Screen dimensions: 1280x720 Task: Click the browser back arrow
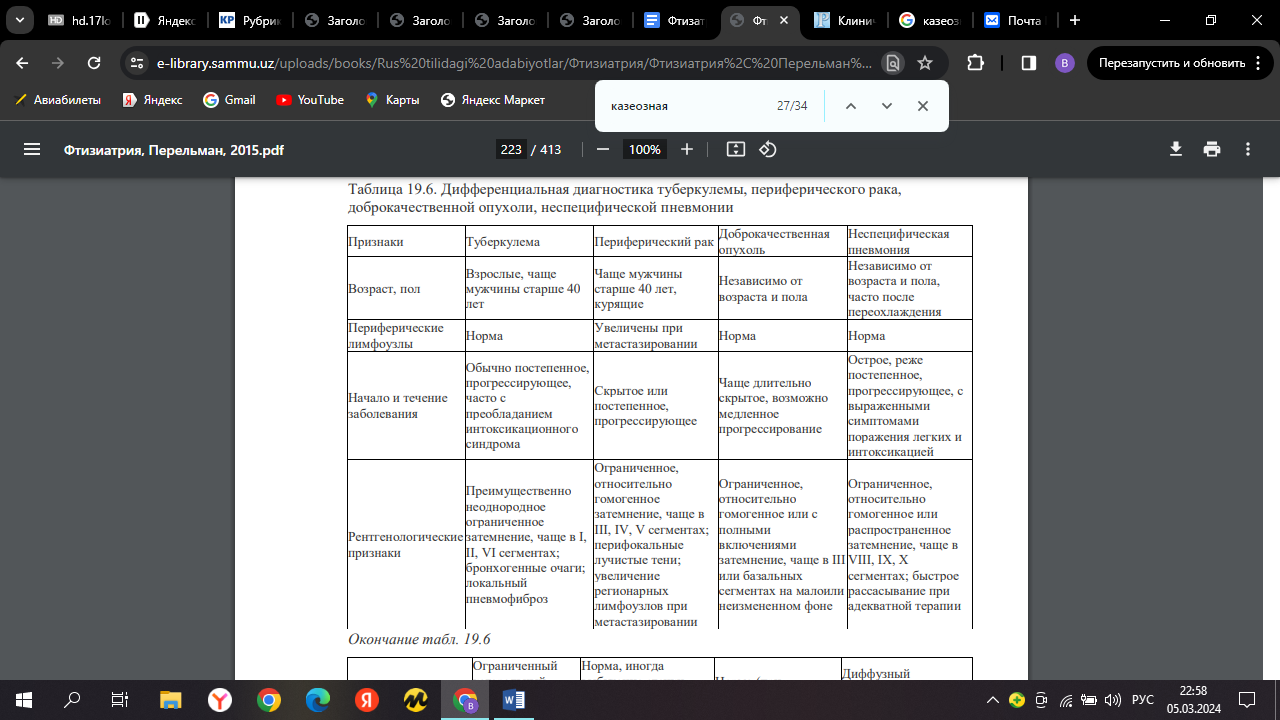(x=22, y=62)
